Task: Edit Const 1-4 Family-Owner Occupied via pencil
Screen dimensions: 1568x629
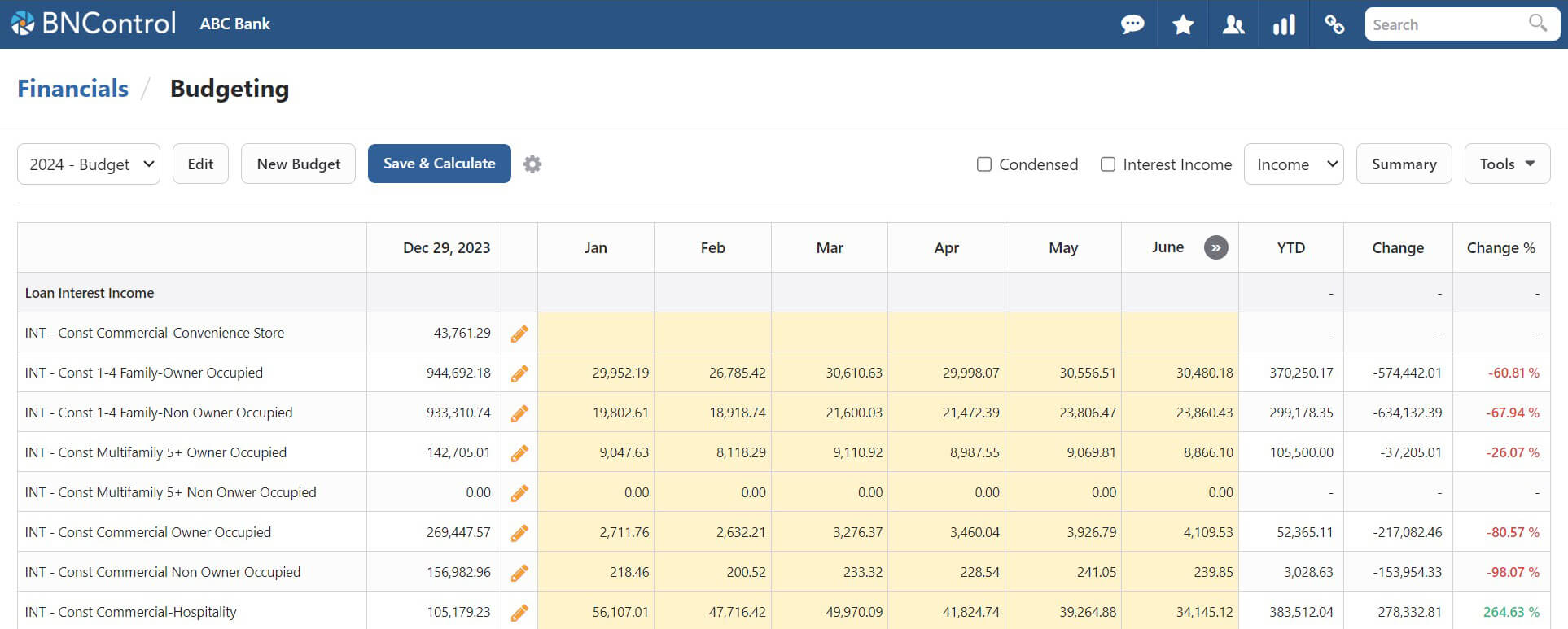Action: pos(519,373)
